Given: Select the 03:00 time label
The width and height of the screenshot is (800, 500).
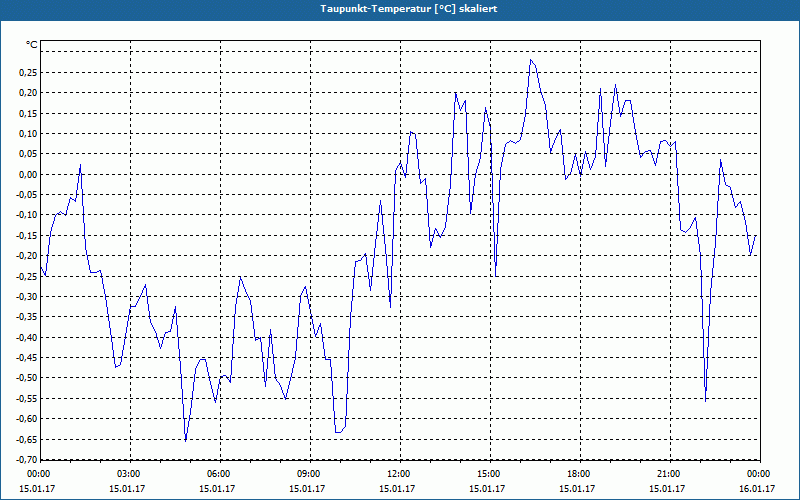Looking at the screenshot, I should click(129, 474).
